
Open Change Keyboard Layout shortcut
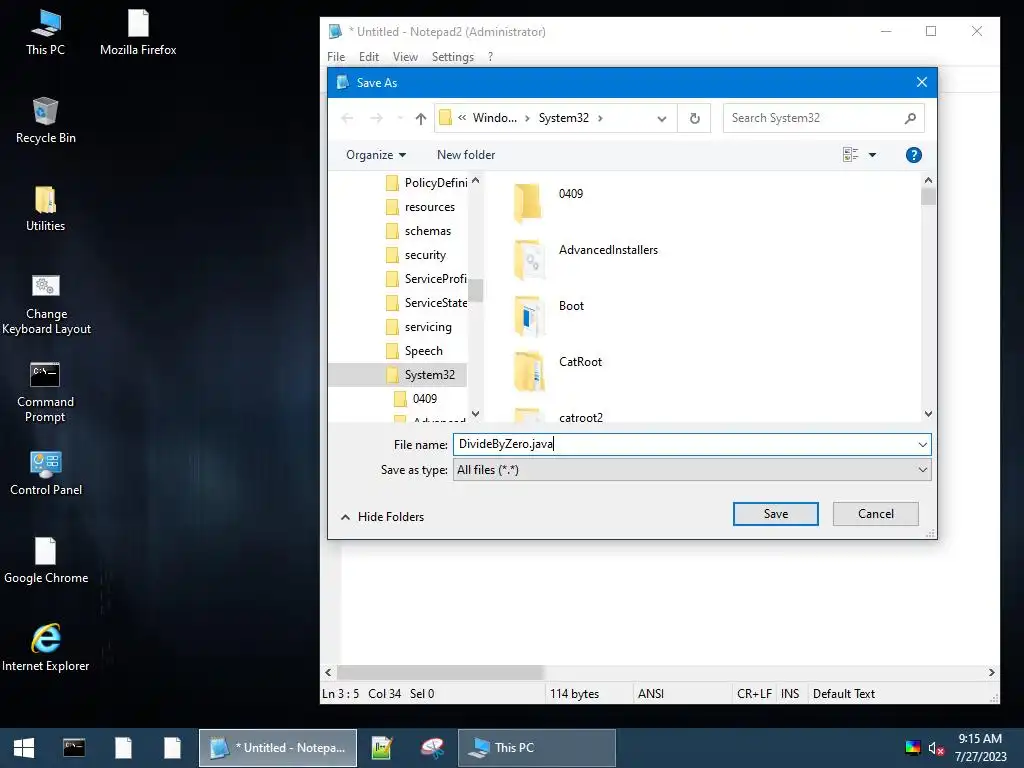46,304
